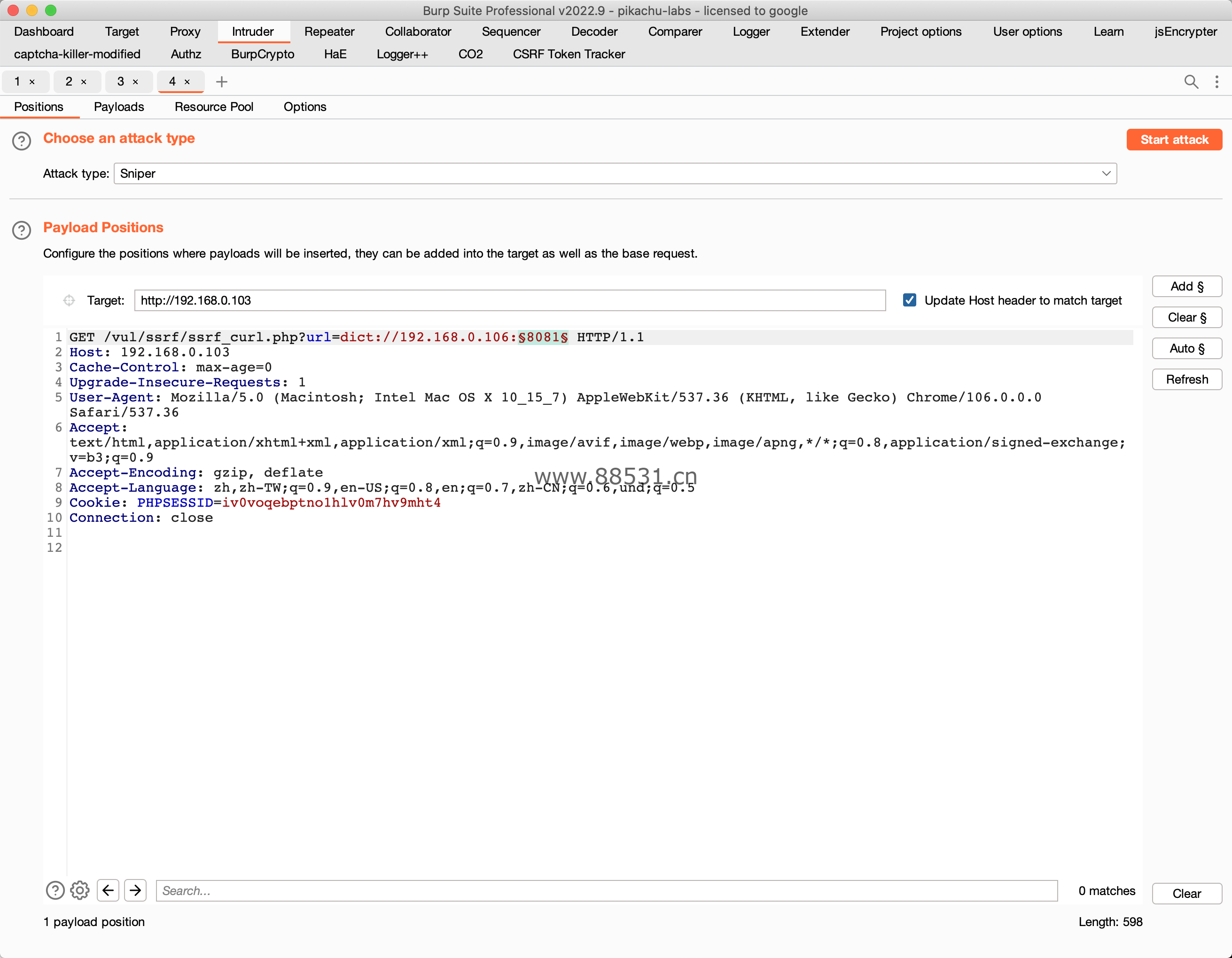
Task: Click the Refresh button
Action: [1187, 380]
